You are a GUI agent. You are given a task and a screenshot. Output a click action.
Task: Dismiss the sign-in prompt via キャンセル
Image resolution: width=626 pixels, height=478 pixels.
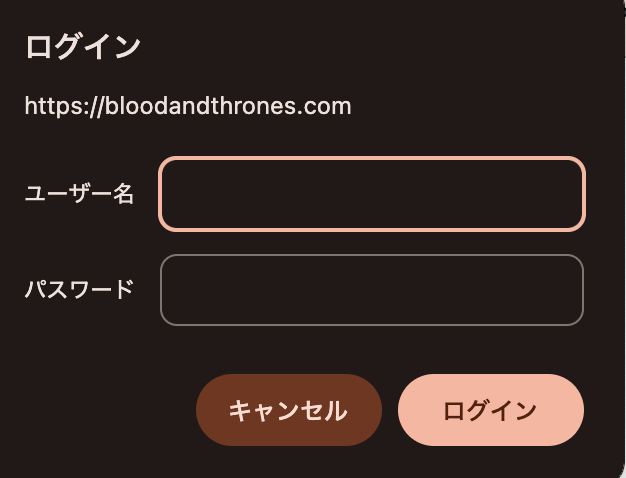[x=288, y=410]
